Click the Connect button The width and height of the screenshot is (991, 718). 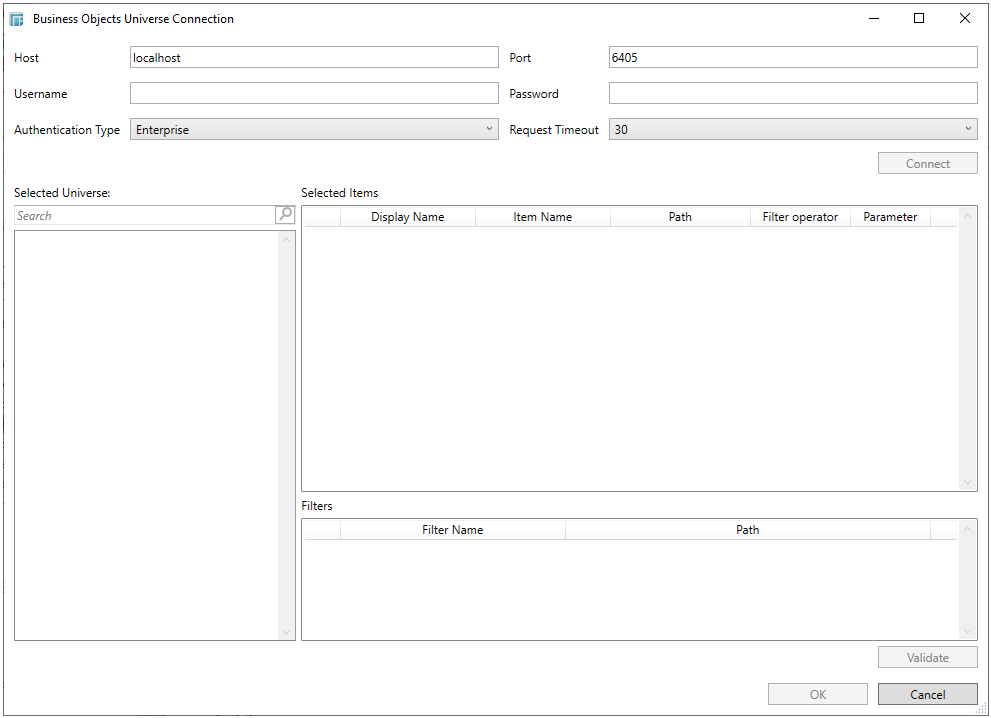[927, 164]
